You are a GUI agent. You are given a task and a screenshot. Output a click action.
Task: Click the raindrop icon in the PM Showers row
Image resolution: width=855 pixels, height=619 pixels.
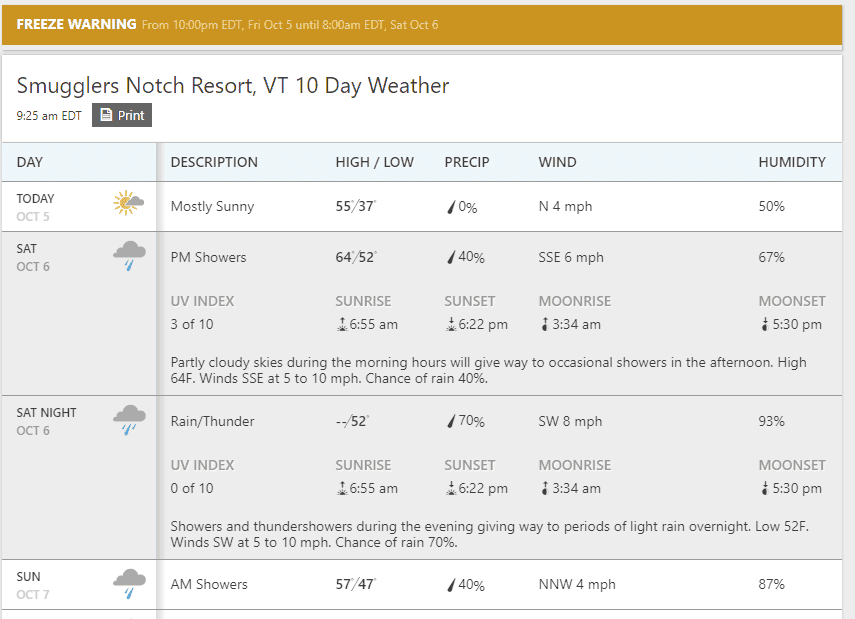pos(451,257)
